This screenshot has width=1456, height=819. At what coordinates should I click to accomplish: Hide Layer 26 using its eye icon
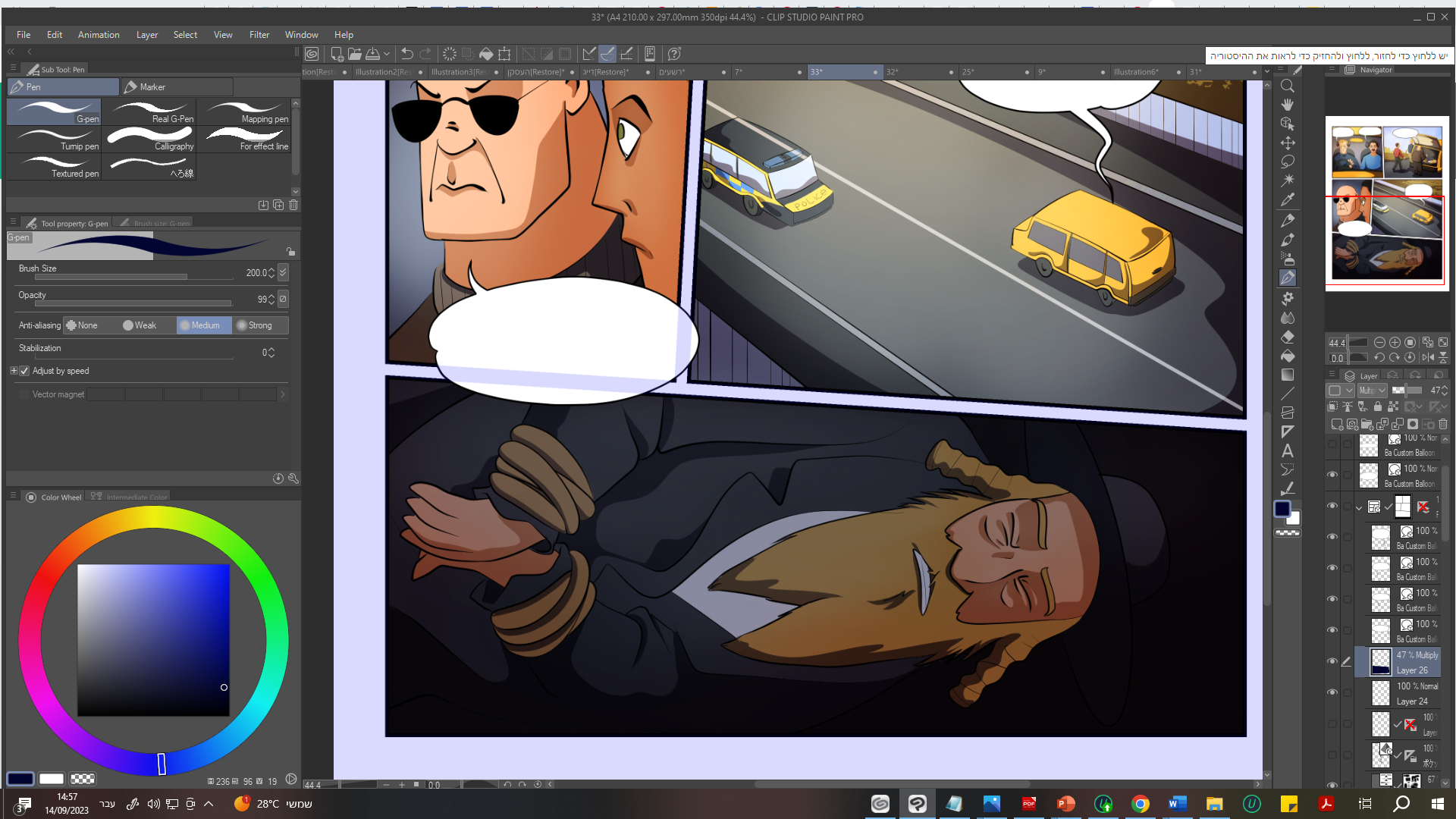(x=1332, y=661)
